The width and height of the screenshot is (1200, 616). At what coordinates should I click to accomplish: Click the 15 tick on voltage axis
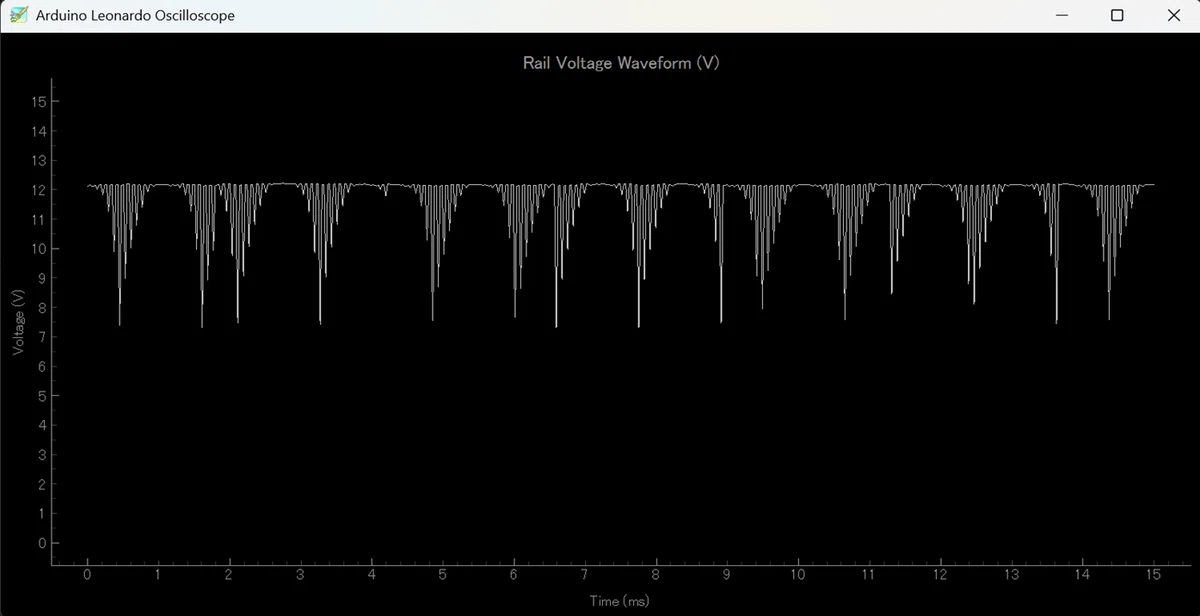click(39, 102)
